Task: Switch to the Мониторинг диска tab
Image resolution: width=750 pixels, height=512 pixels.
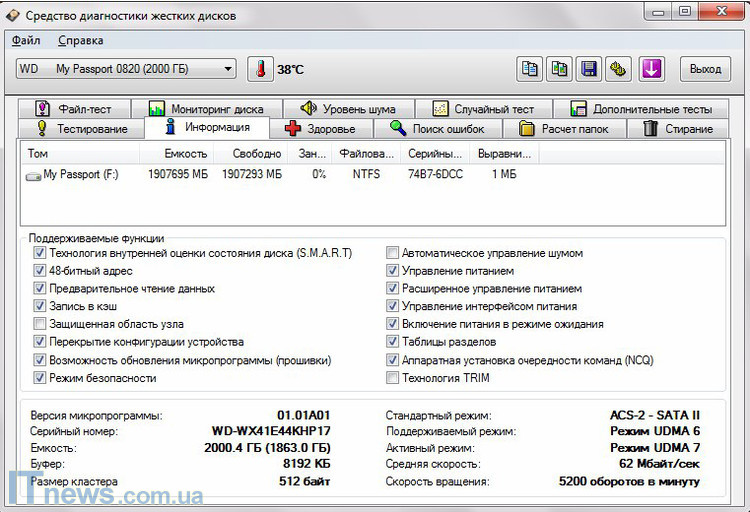Action: click(x=206, y=109)
